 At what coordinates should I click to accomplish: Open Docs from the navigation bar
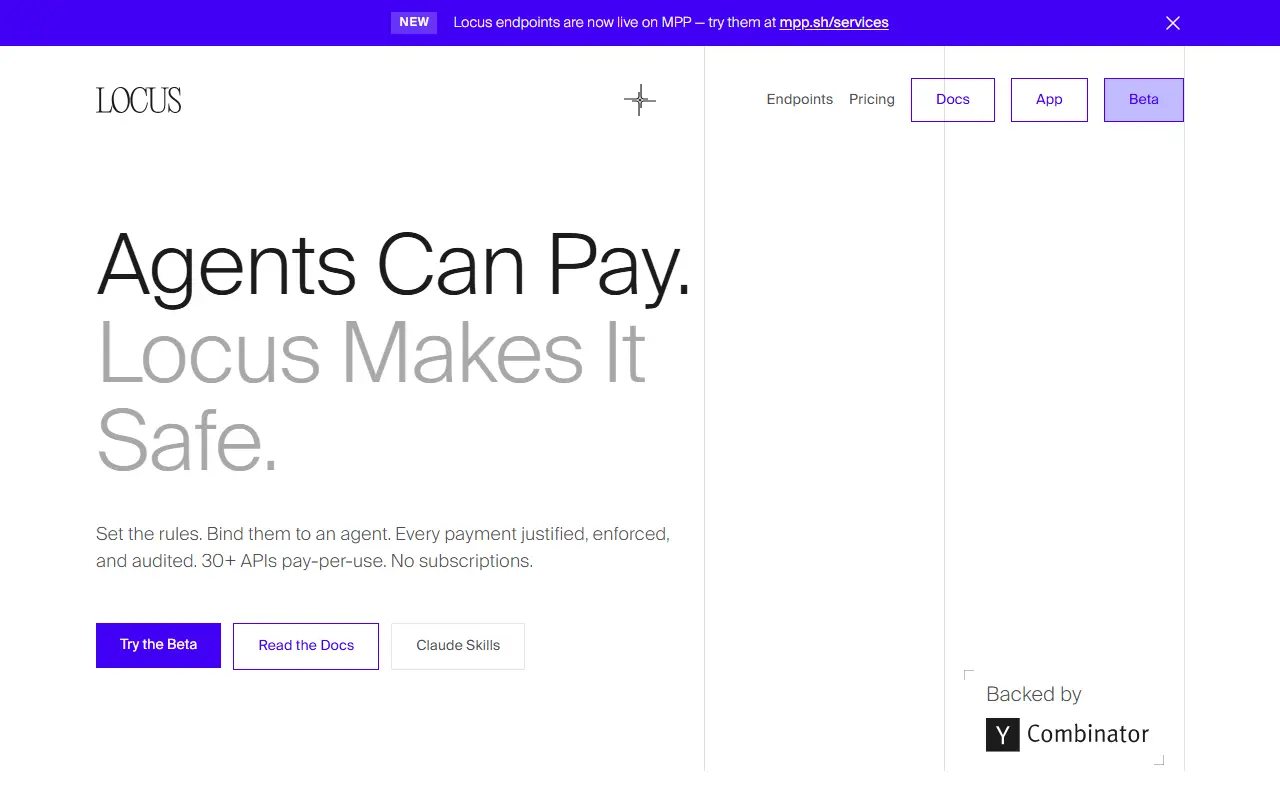953,100
